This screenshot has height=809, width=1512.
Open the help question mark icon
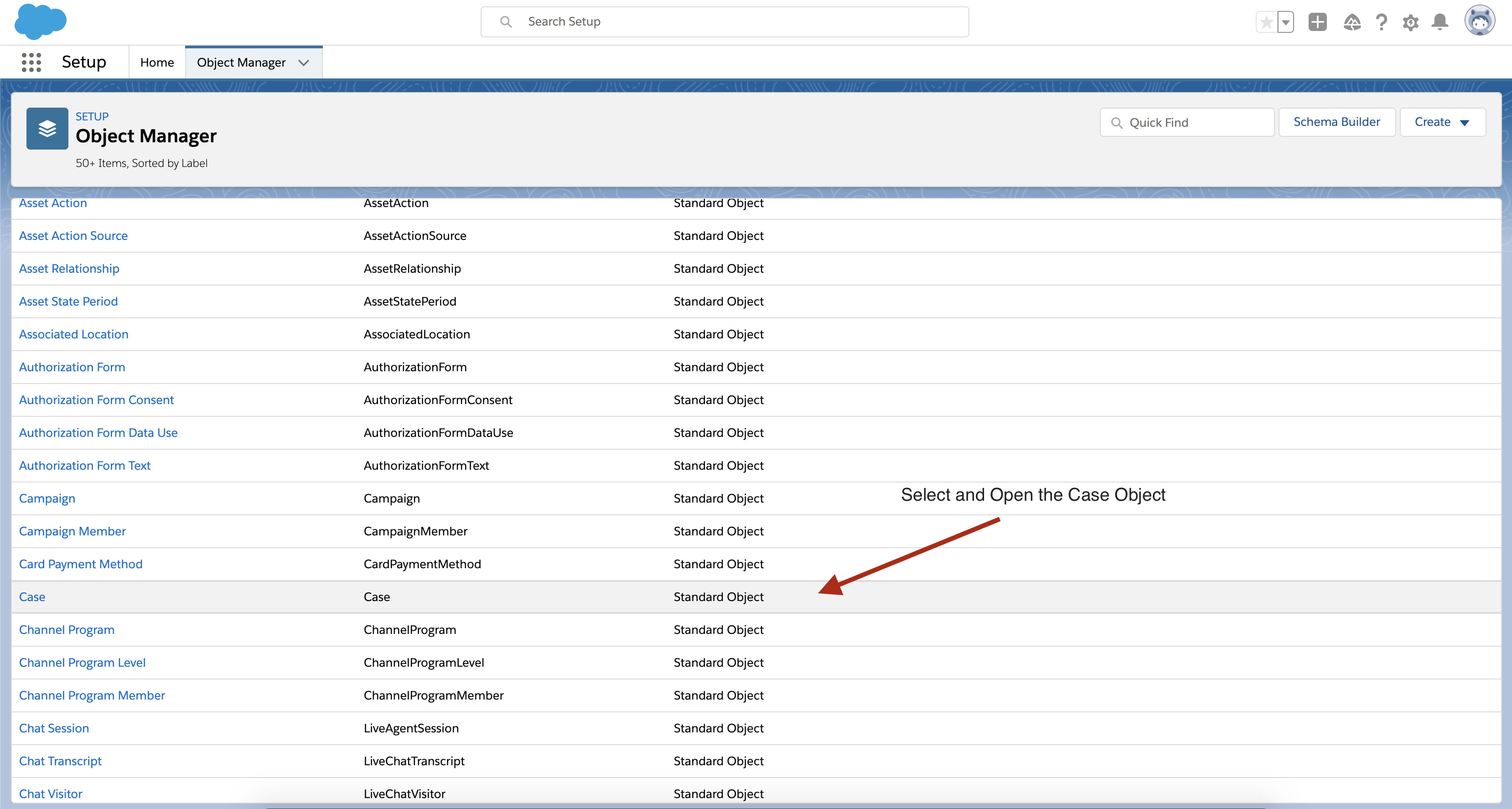tap(1381, 22)
